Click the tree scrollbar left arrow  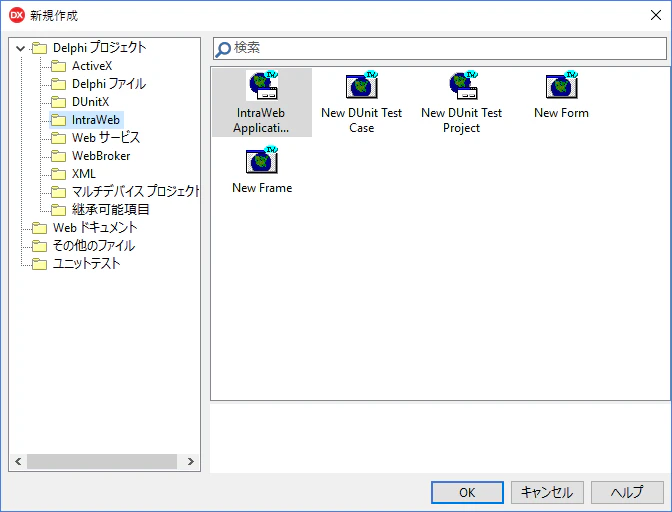coord(18,461)
